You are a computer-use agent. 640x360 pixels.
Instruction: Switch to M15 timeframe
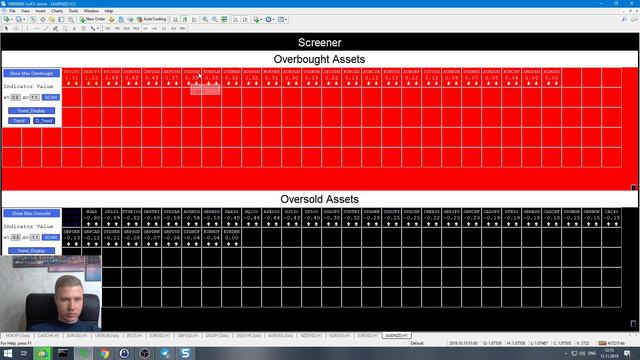pos(126,29)
